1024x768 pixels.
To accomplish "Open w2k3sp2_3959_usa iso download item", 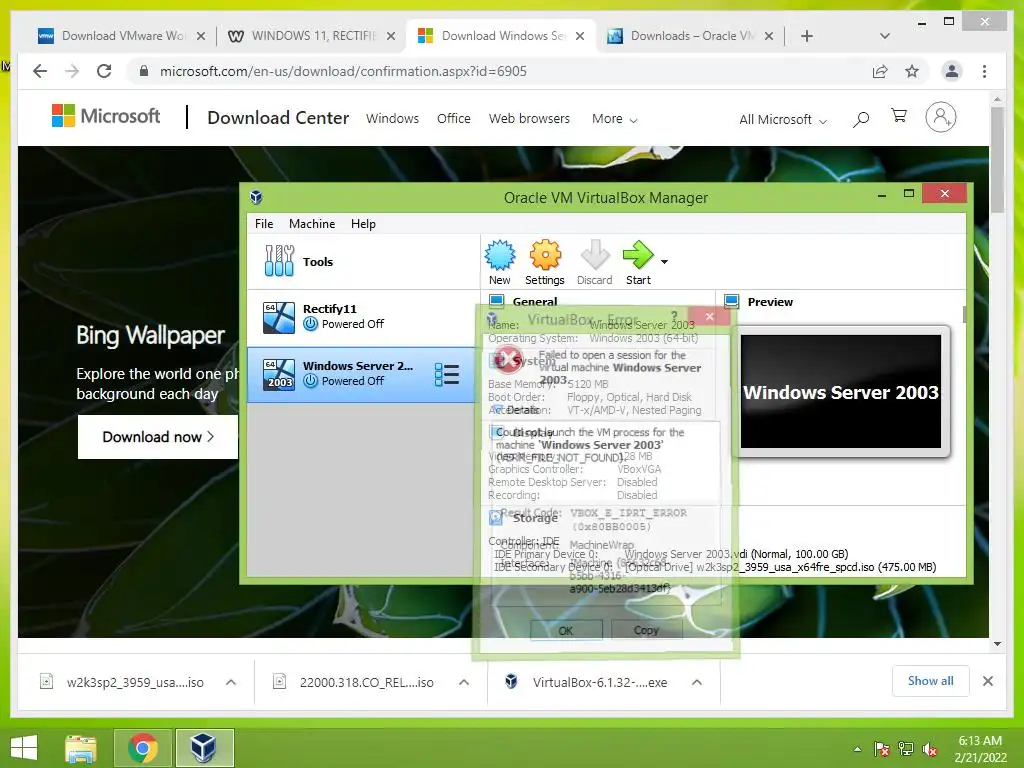I will pos(124,682).
